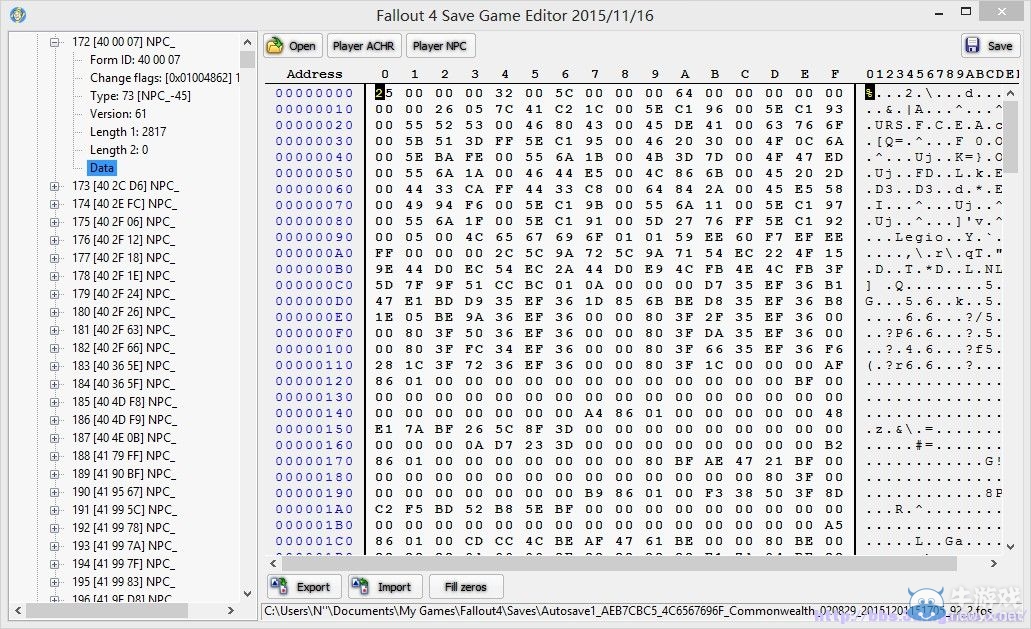Expand the 175 [40 2F 06] NPC_ node
The width and height of the screenshot is (1031, 629).
[55, 222]
